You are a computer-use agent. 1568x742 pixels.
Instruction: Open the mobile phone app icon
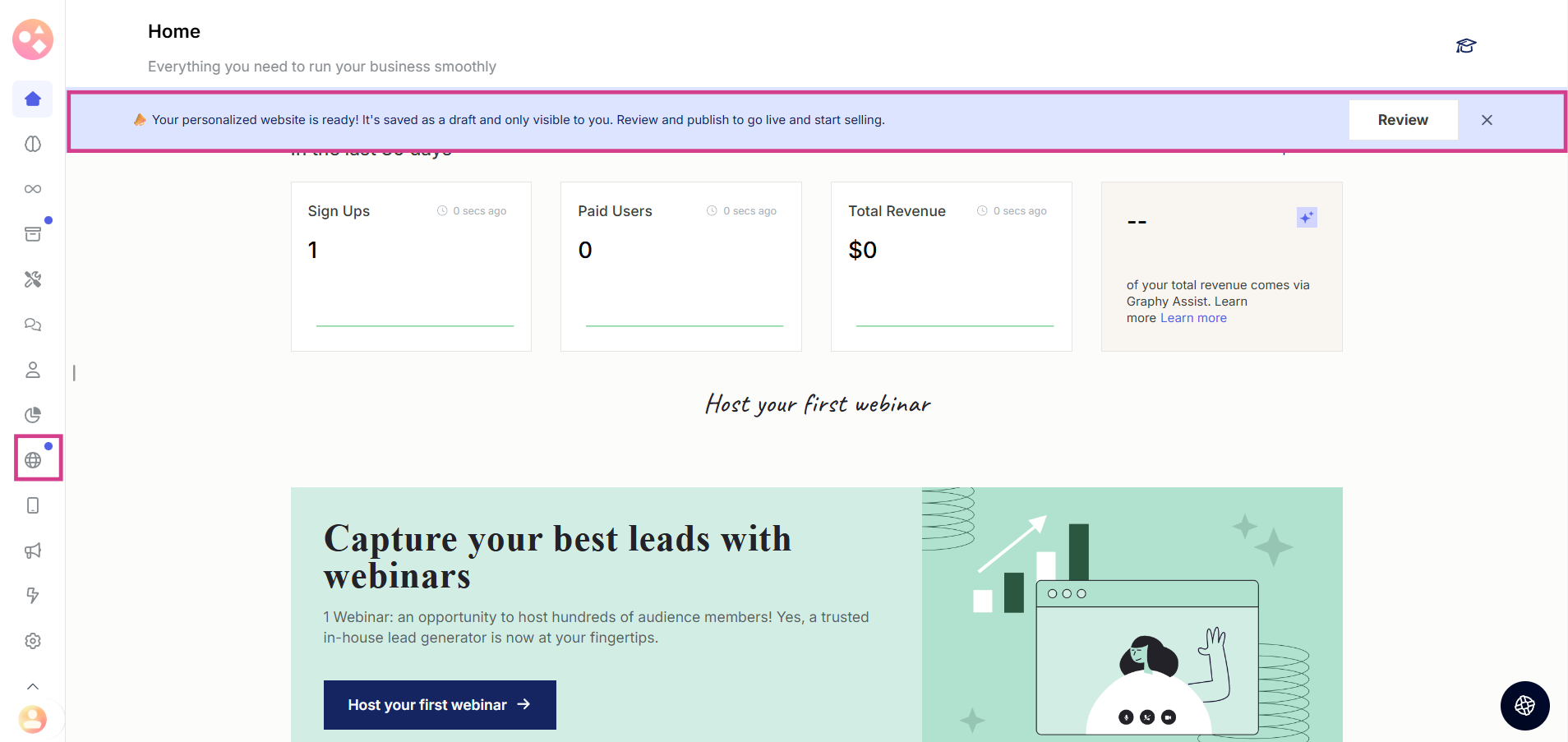(x=33, y=505)
